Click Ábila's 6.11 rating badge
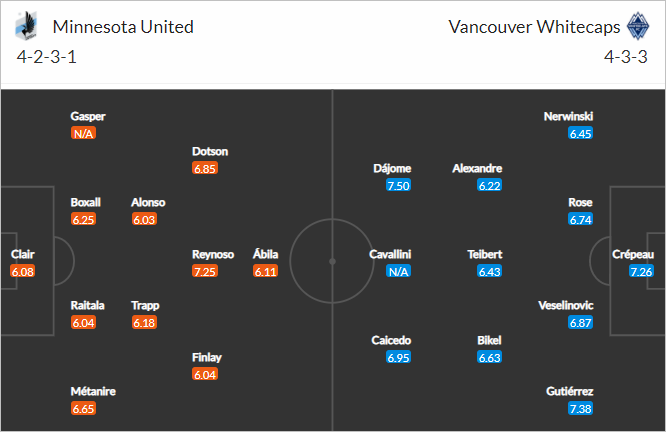 pos(265,271)
